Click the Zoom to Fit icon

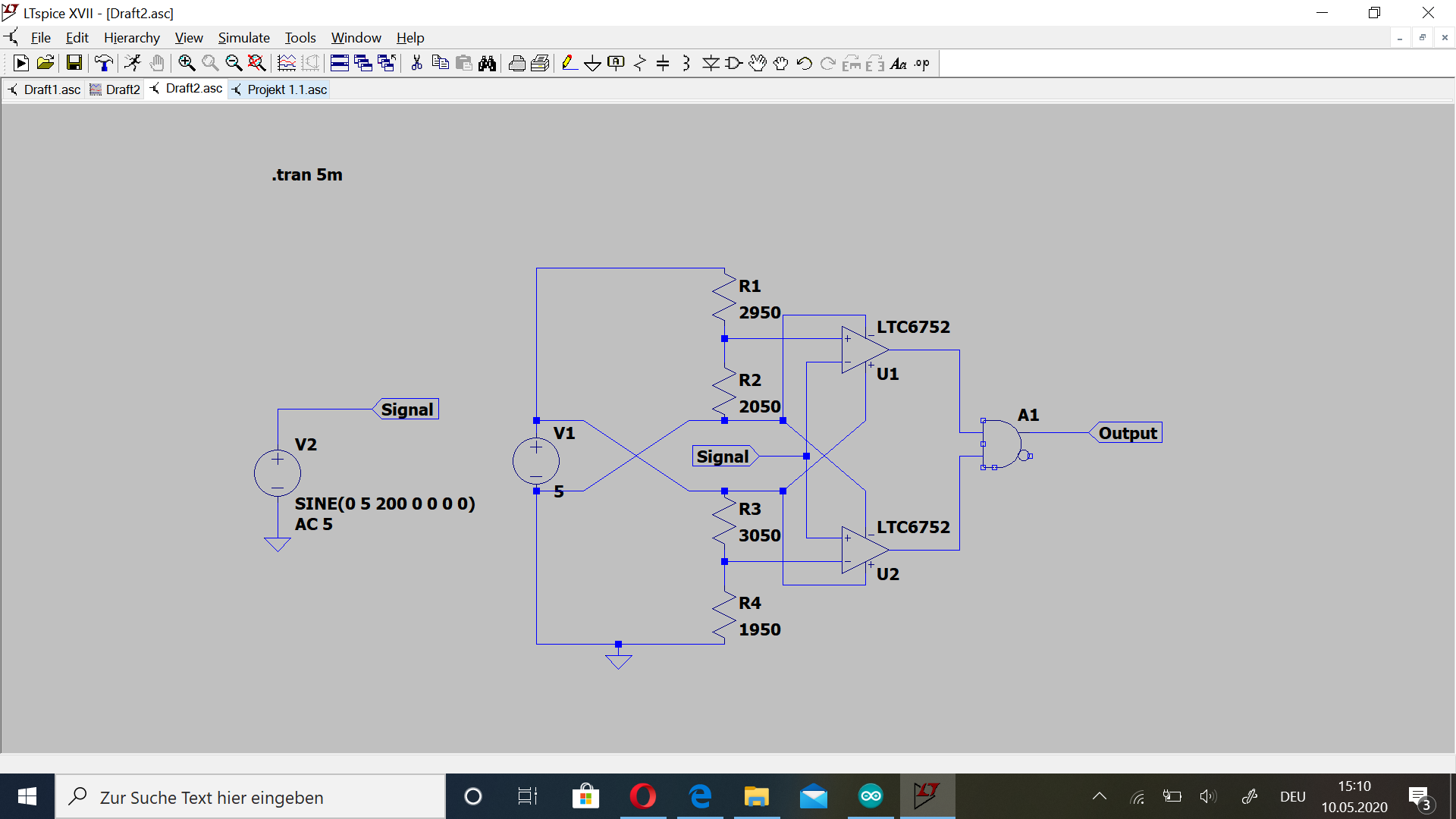pos(257,64)
